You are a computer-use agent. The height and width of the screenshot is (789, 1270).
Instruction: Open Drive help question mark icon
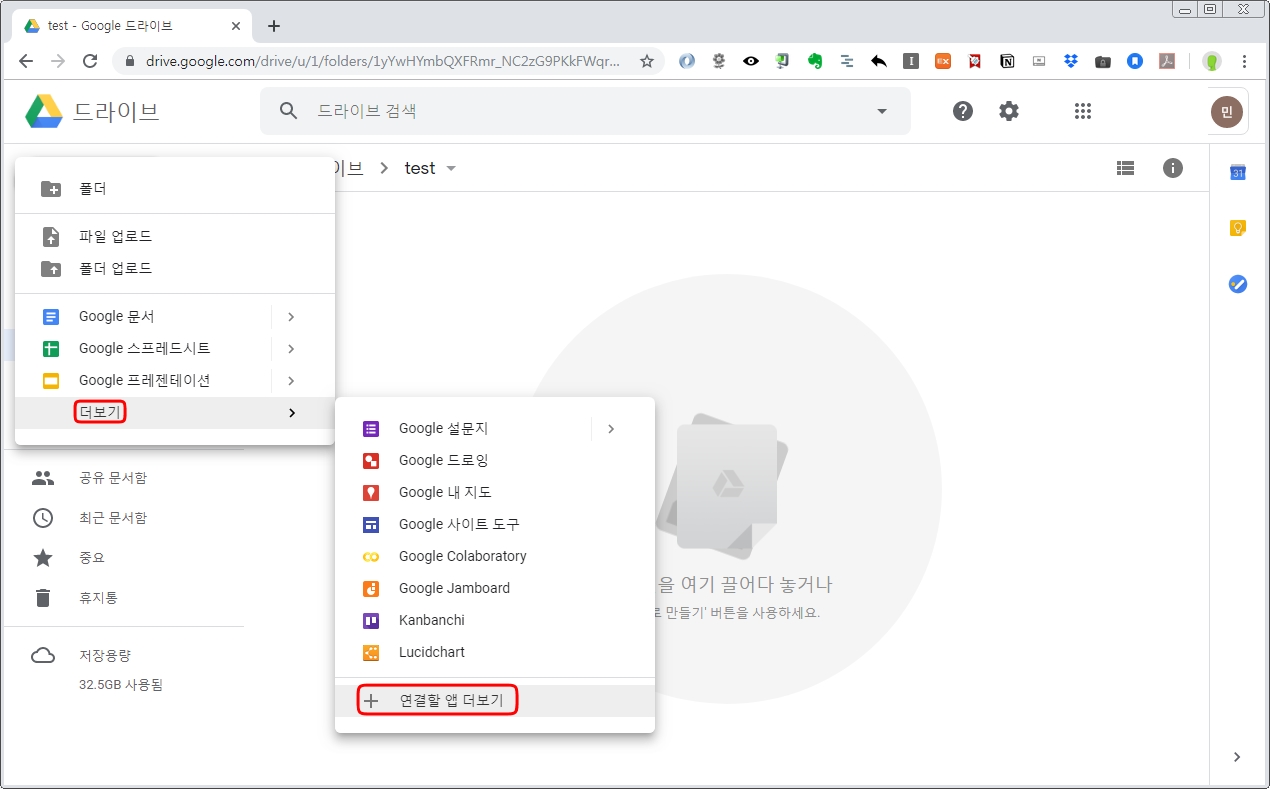point(963,111)
